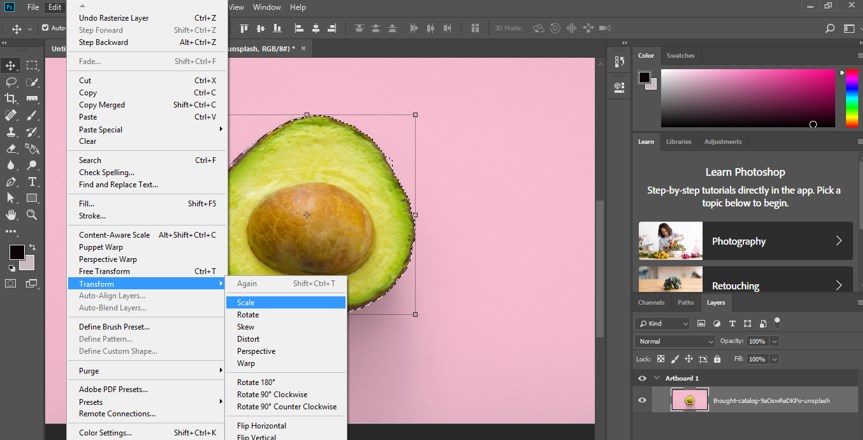The height and width of the screenshot is (440, 863).
Task: Open the layer Kind filter dropdown
Action: (663, 324)
